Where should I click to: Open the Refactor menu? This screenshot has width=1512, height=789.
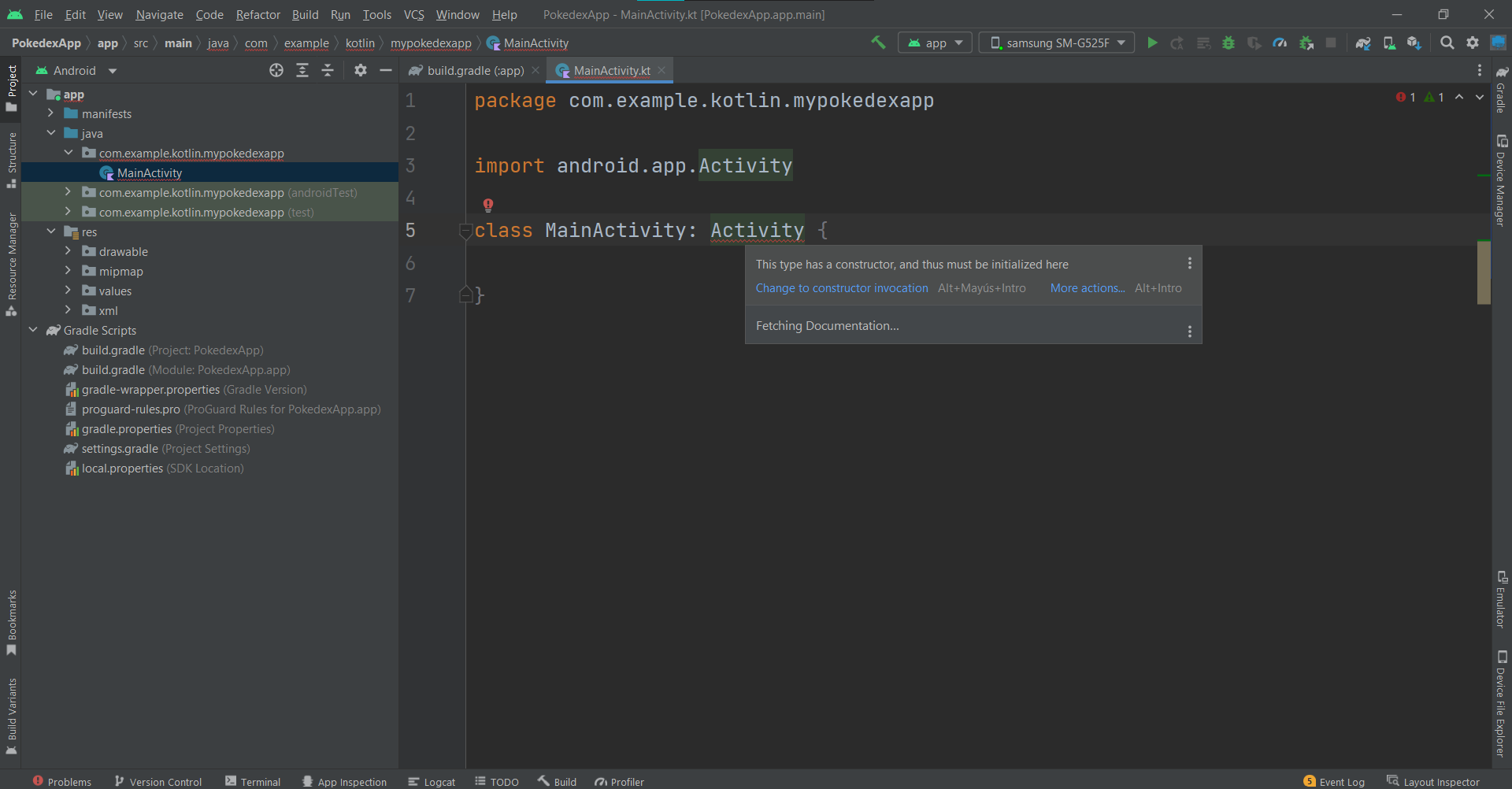pyautogui.click(x=258, y=15)
